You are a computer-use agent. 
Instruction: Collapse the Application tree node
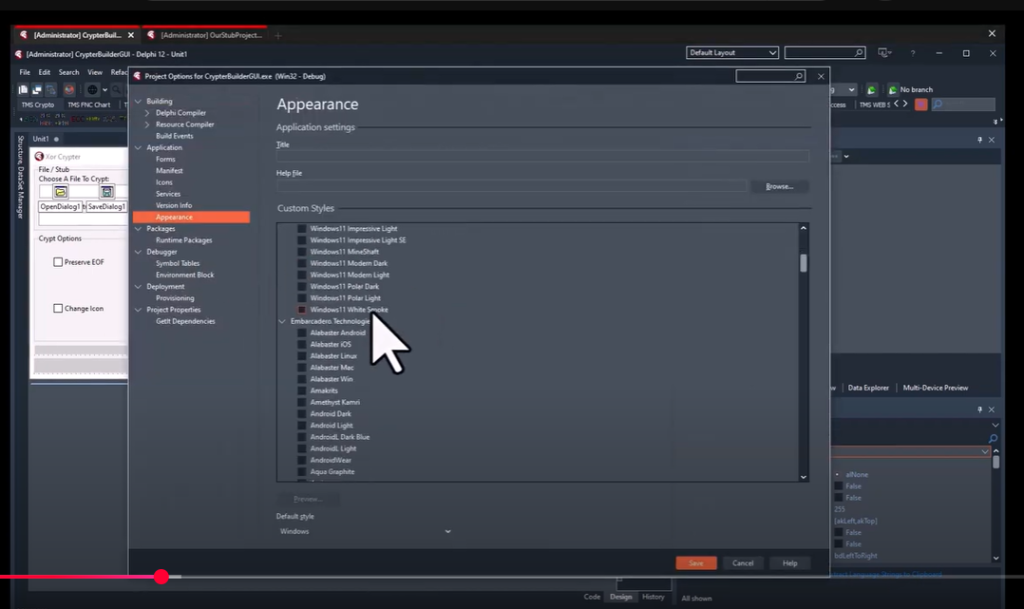tap(138, 148)
